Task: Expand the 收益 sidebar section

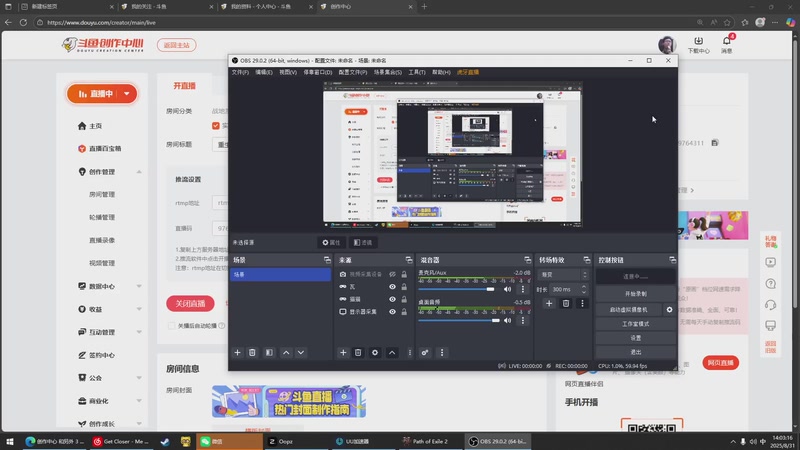Action: (139, 309)
